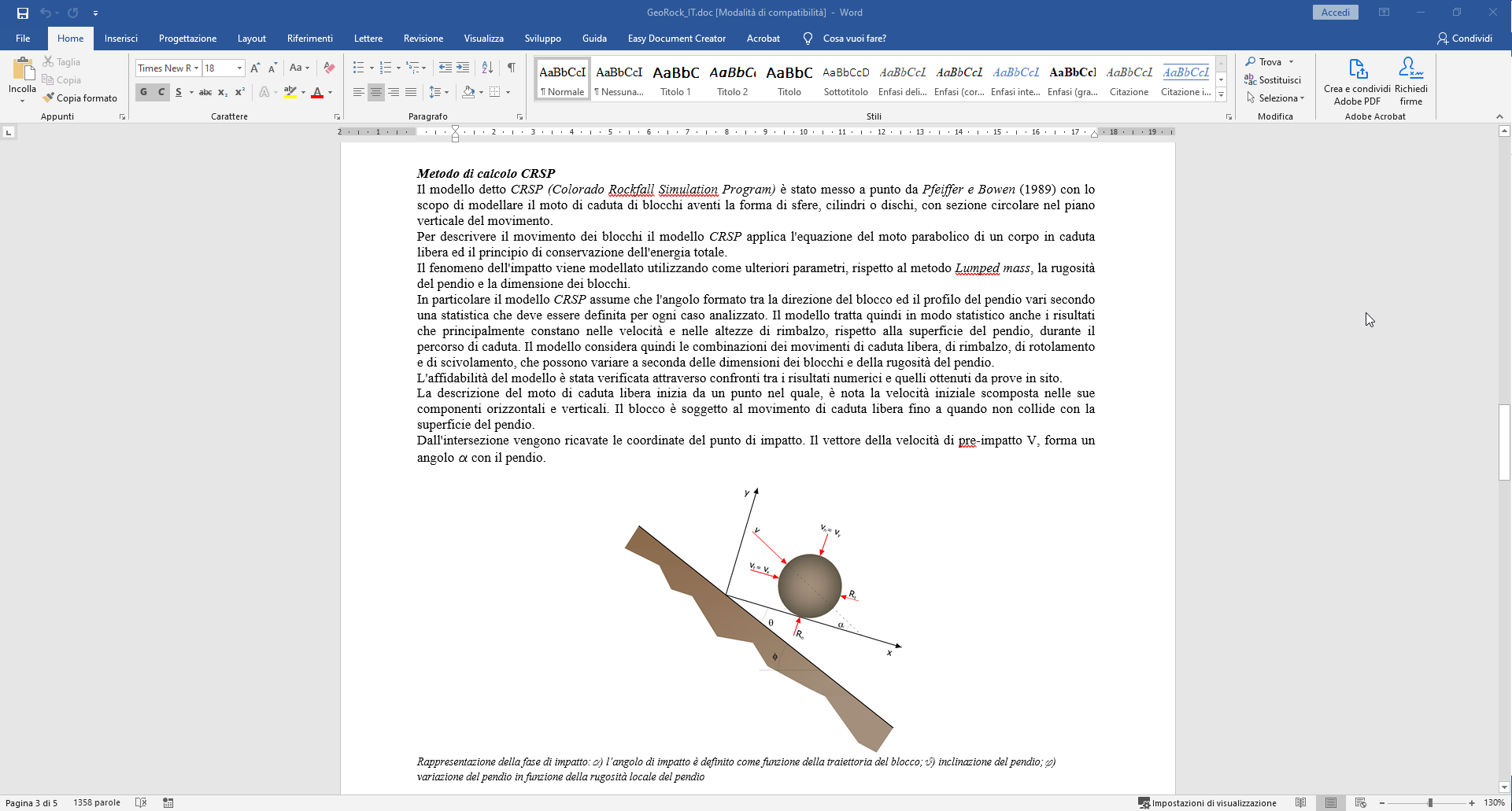
Task: Increase font size with the large A icon
Action: [x=255, y=68]
